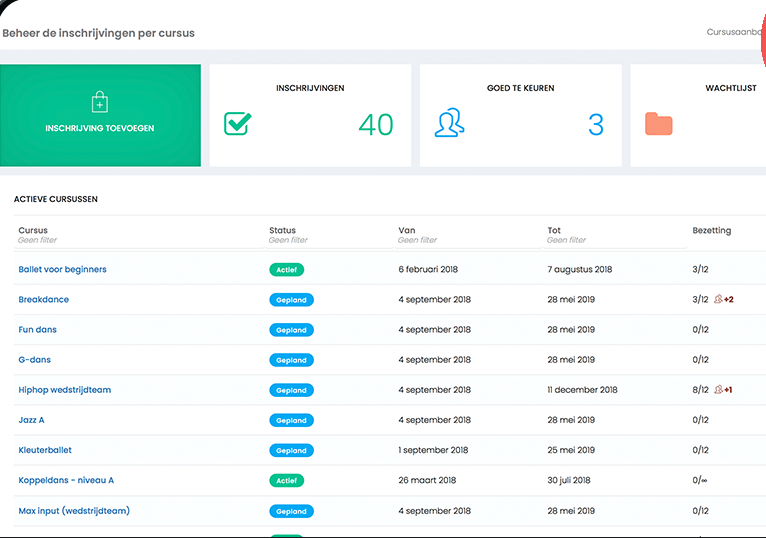Screen dimensions: 766x538
Task: Click the orange folder Wachtlijst icon
Action: click(x=659, y=124)
